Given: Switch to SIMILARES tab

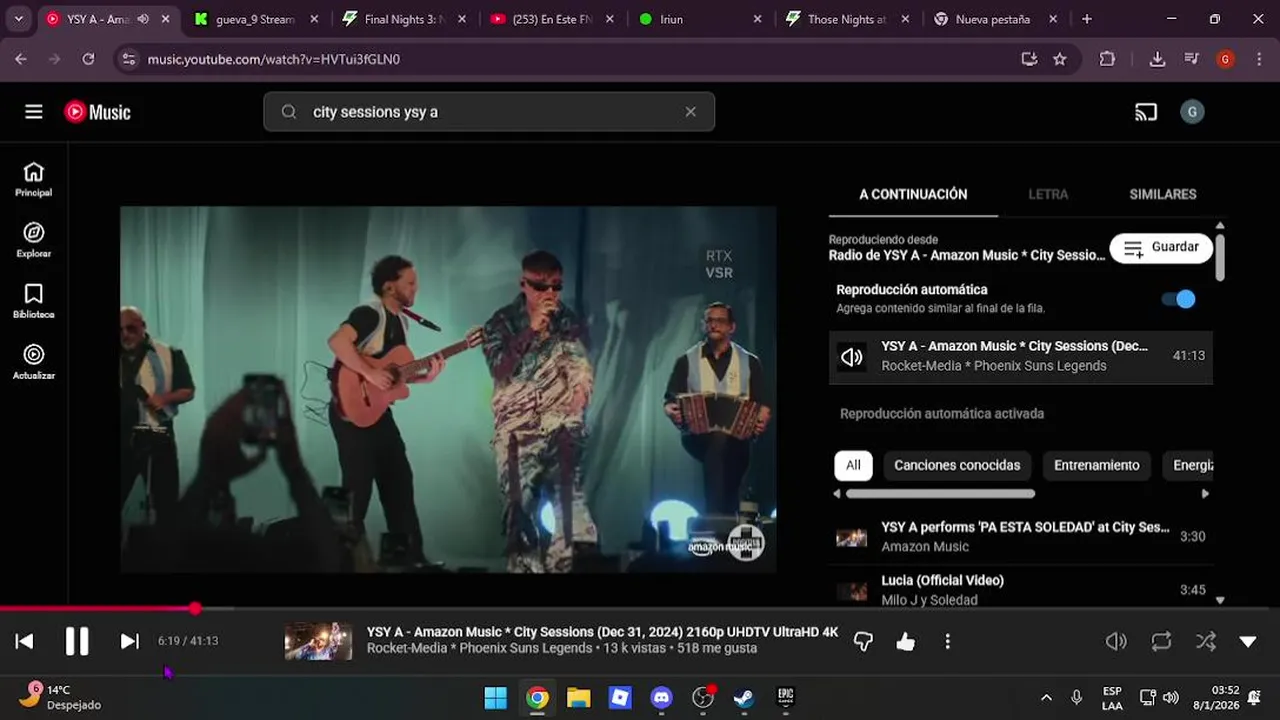Looking at the screenshot, I should pyautogui.click(x=1163, y=194).
